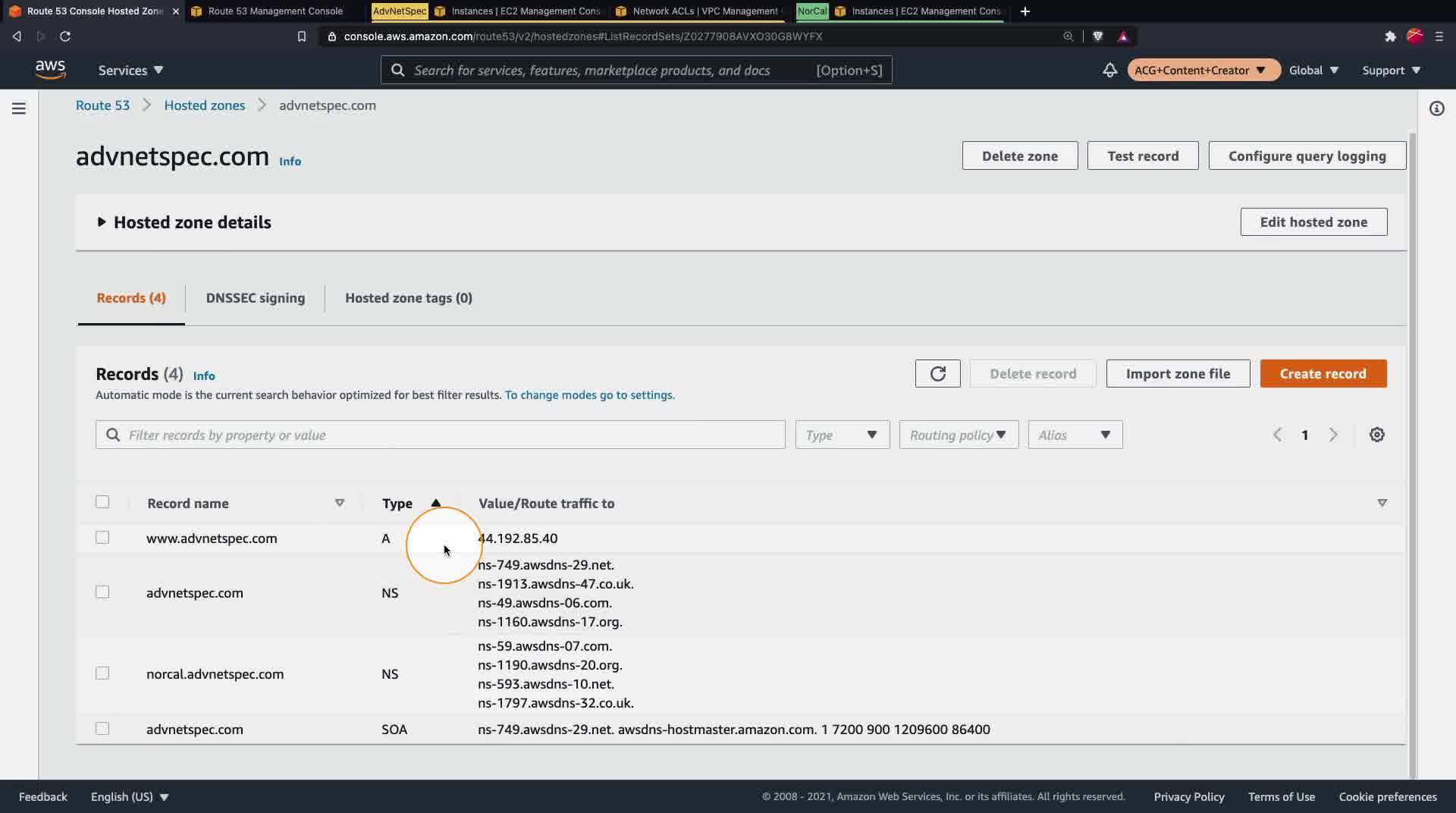This screenshot has width=1456, height=813.
Task: Open the English (US) language dropdown
Action: [130, 797]
